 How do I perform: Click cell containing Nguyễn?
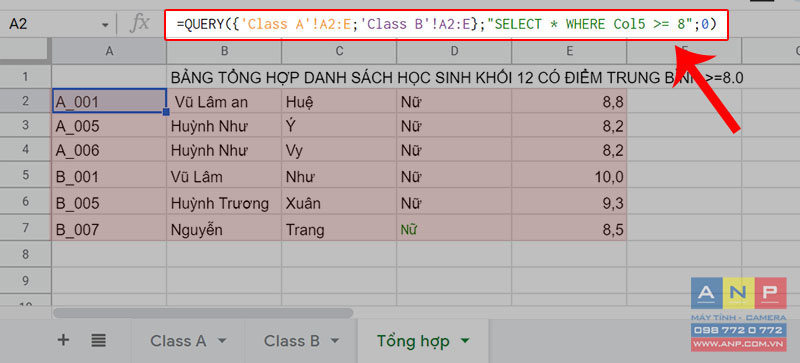(x=224, y=229)
